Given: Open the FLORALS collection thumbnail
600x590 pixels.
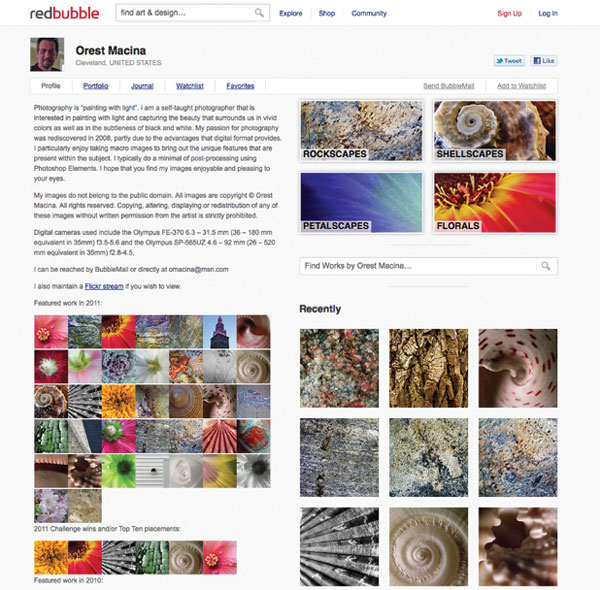Looking at the screenshot, I should point(495,202).
